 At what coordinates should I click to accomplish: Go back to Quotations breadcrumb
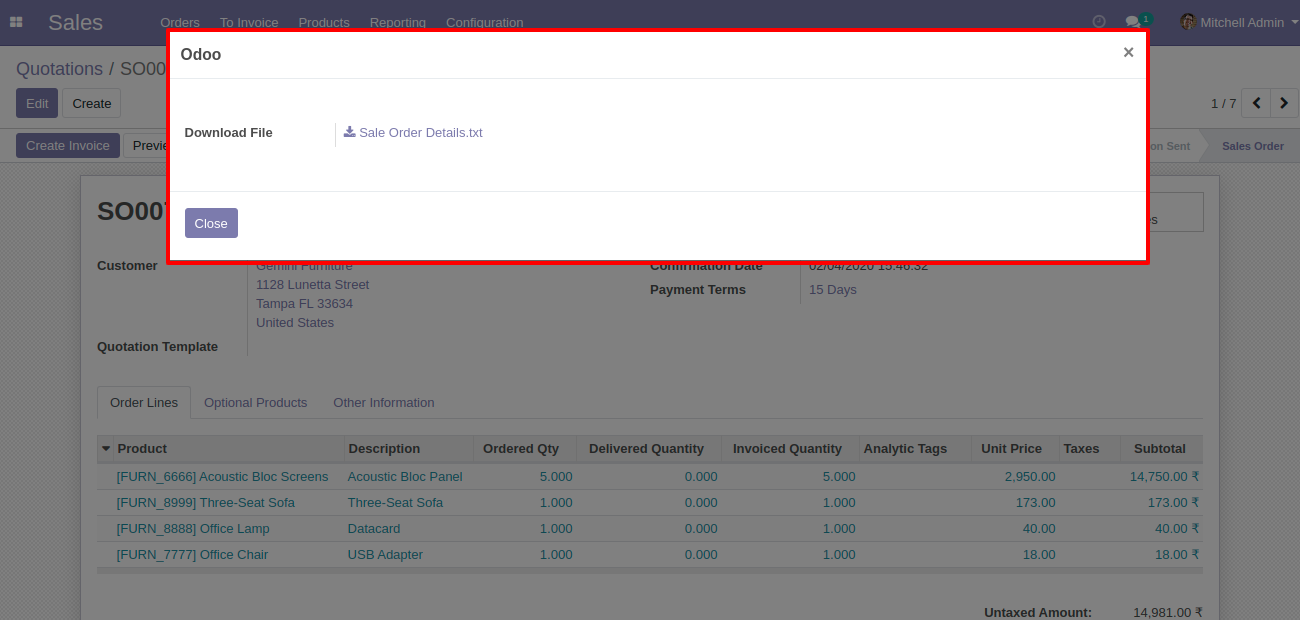(59, 69)
